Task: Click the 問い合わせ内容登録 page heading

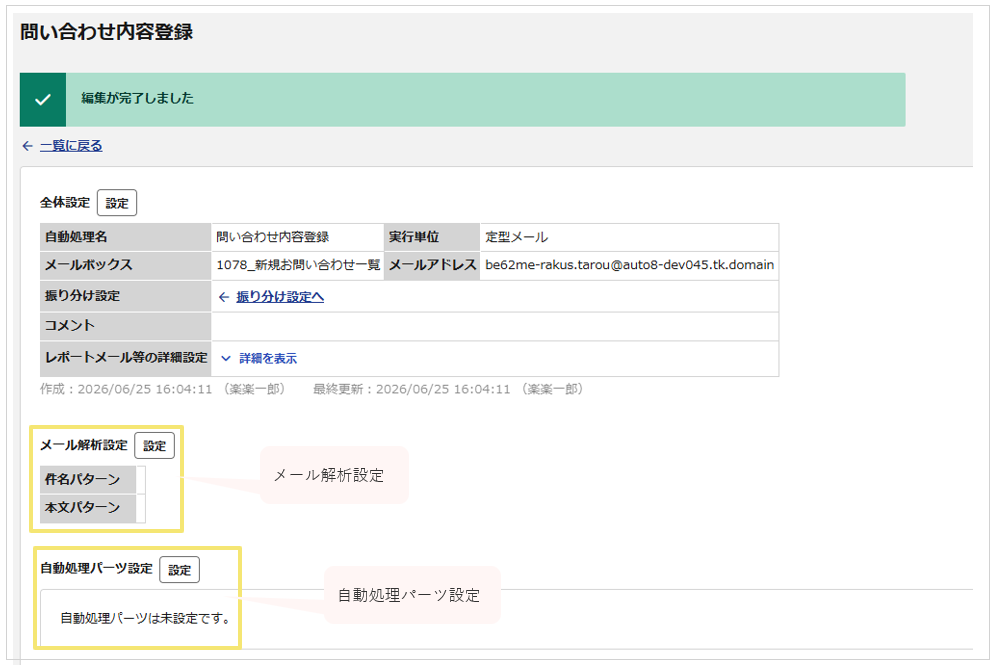Action: [107, 32]
